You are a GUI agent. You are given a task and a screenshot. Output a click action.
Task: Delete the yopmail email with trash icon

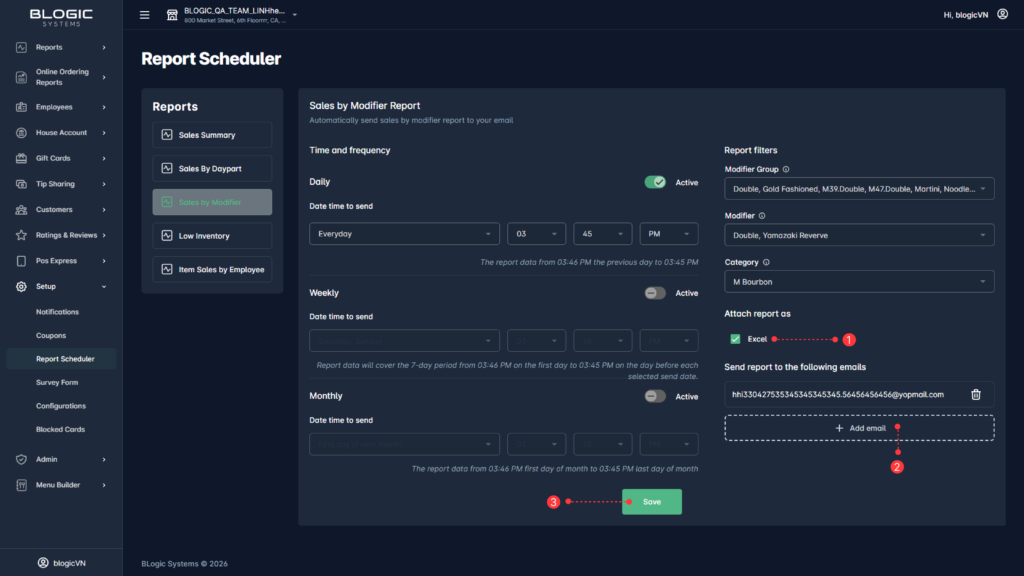[x=976, y=394]
